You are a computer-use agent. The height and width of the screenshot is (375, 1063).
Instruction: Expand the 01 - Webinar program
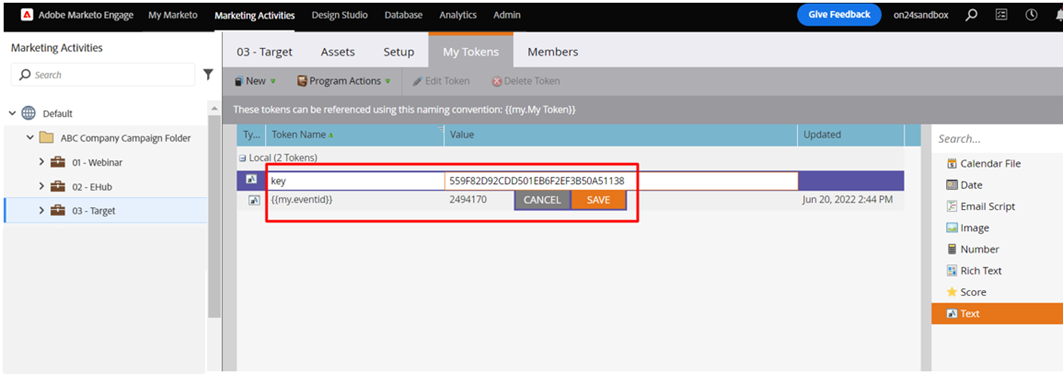click(x=41, y=162)
